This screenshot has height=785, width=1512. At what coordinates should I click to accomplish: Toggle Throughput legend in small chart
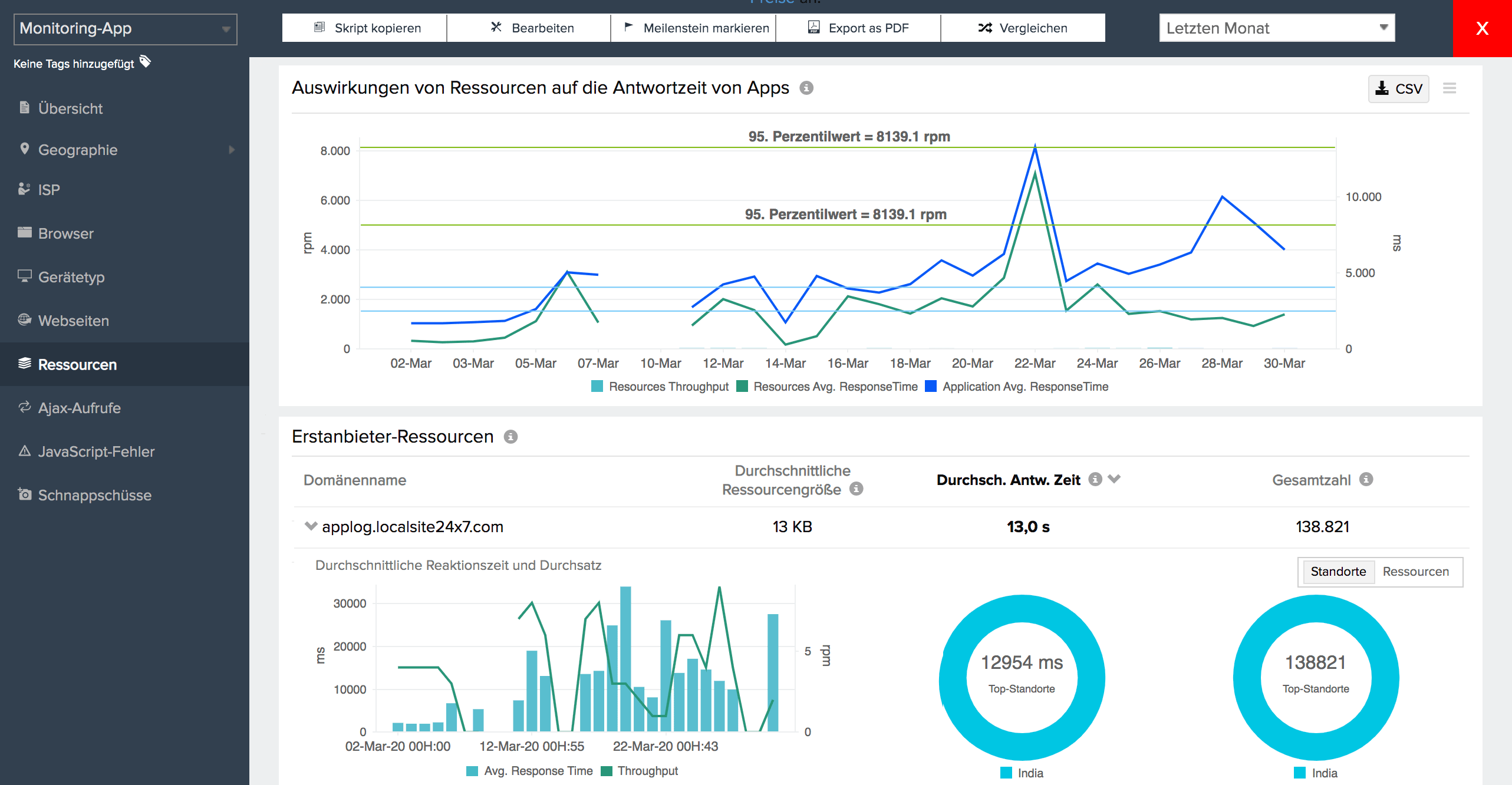(x=639, y=771)
